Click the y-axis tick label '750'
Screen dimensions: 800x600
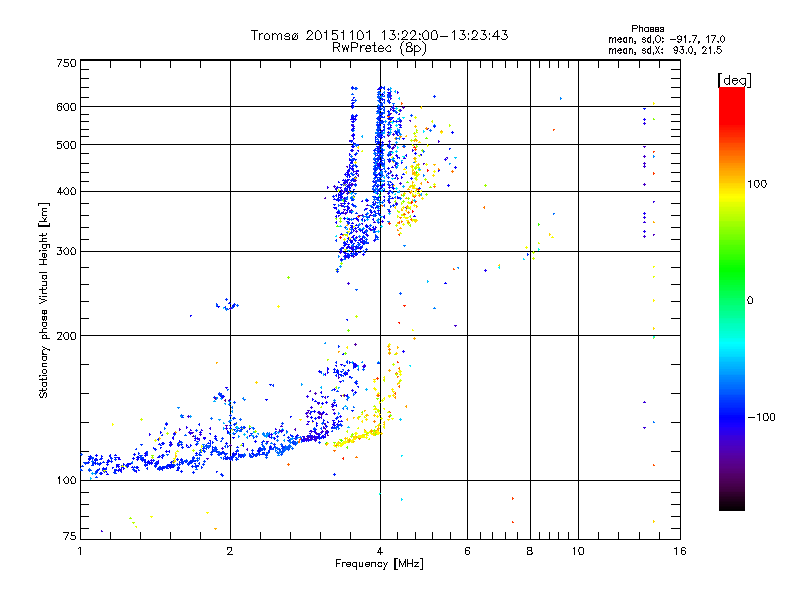pos(66,63)
